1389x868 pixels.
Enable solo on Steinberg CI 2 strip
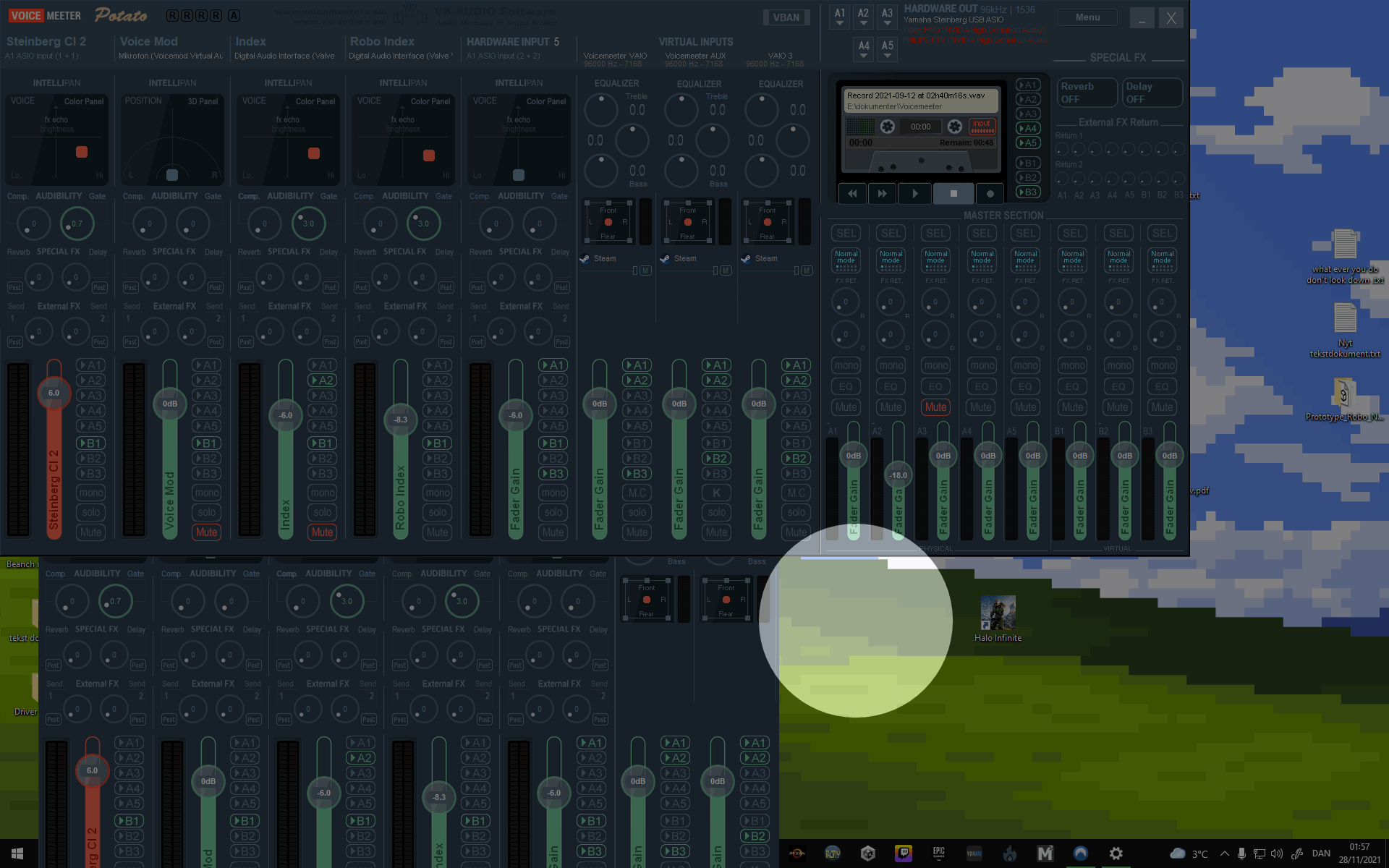coord(91,512)
